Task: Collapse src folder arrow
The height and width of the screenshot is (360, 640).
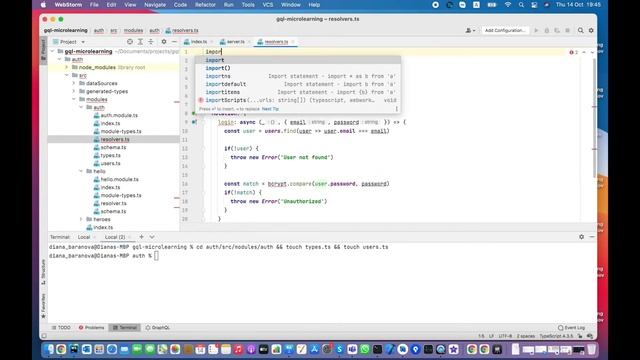Action: pos(67,76)
